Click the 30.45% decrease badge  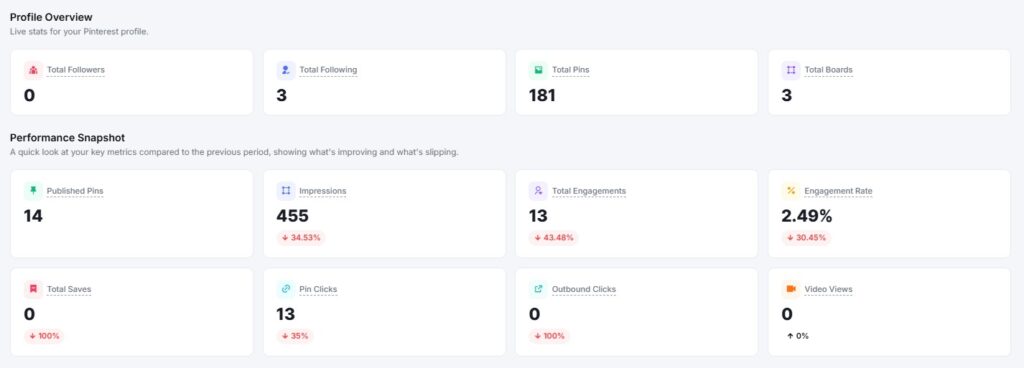pyautogui.click(x=807, y=238)
